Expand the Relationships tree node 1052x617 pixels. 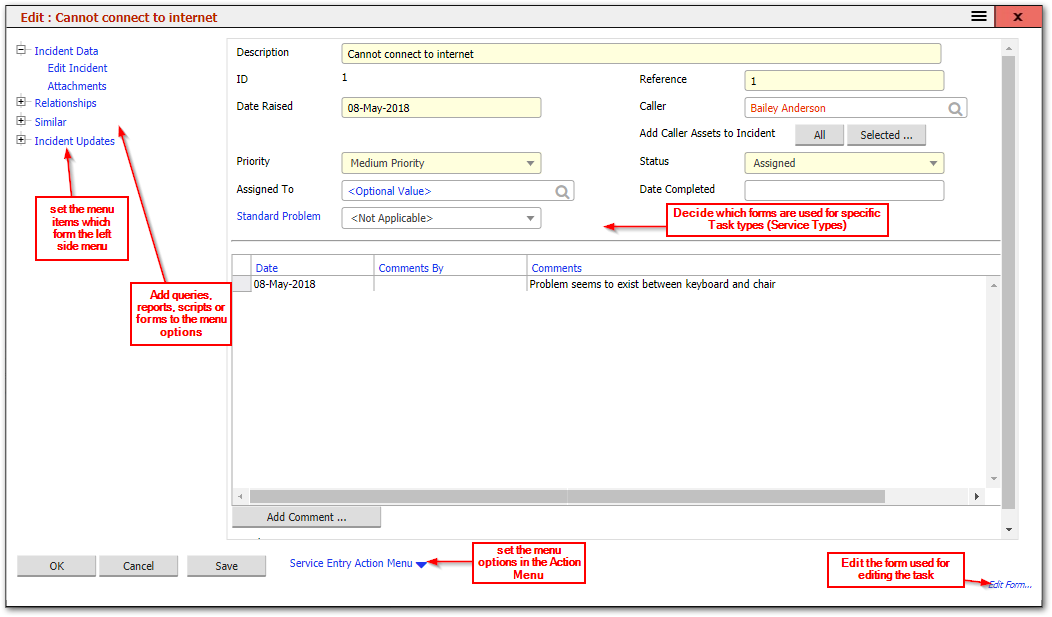point(21,103)
